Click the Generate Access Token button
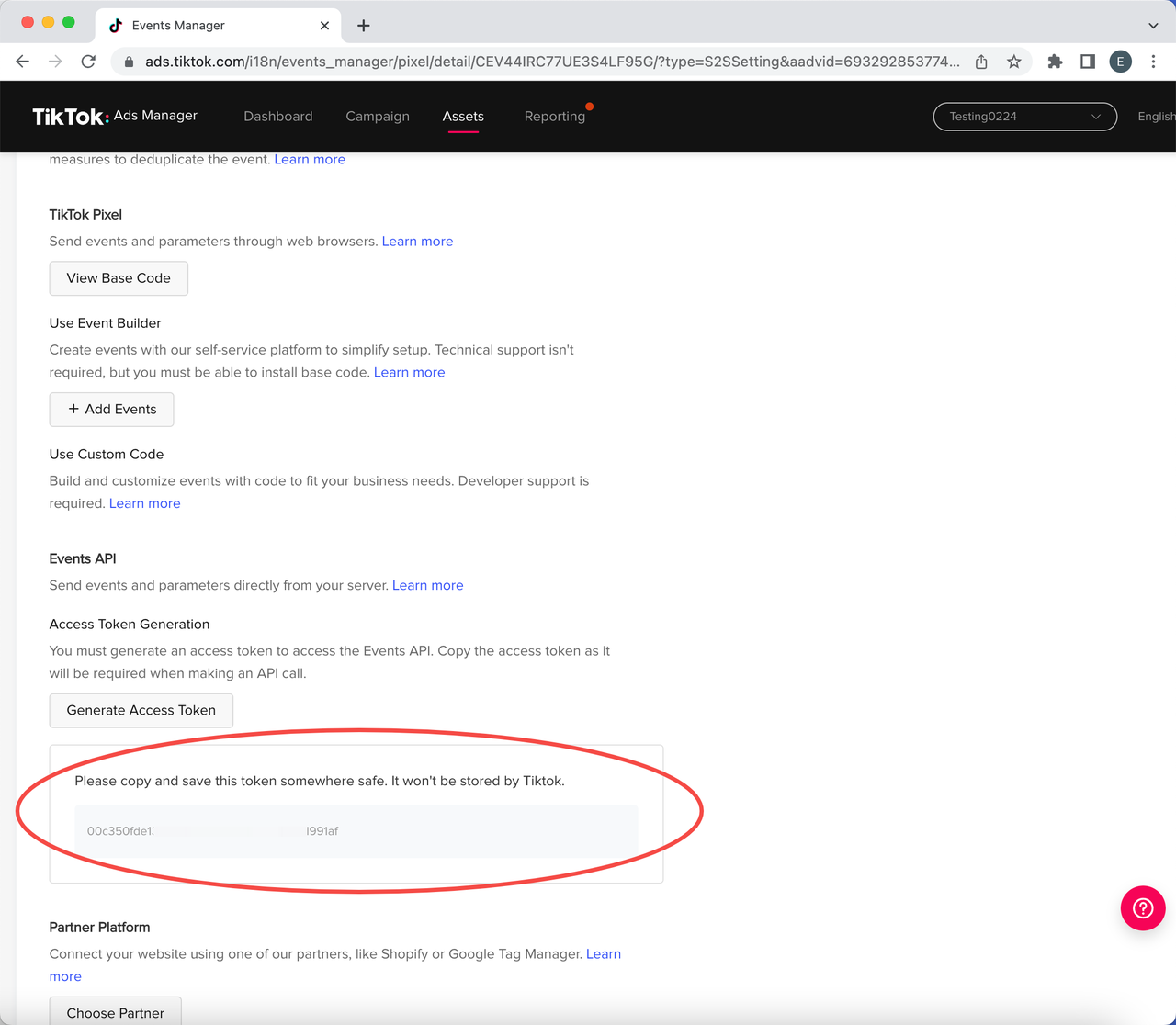The image size is (1176, 1025). coord(141,710)
